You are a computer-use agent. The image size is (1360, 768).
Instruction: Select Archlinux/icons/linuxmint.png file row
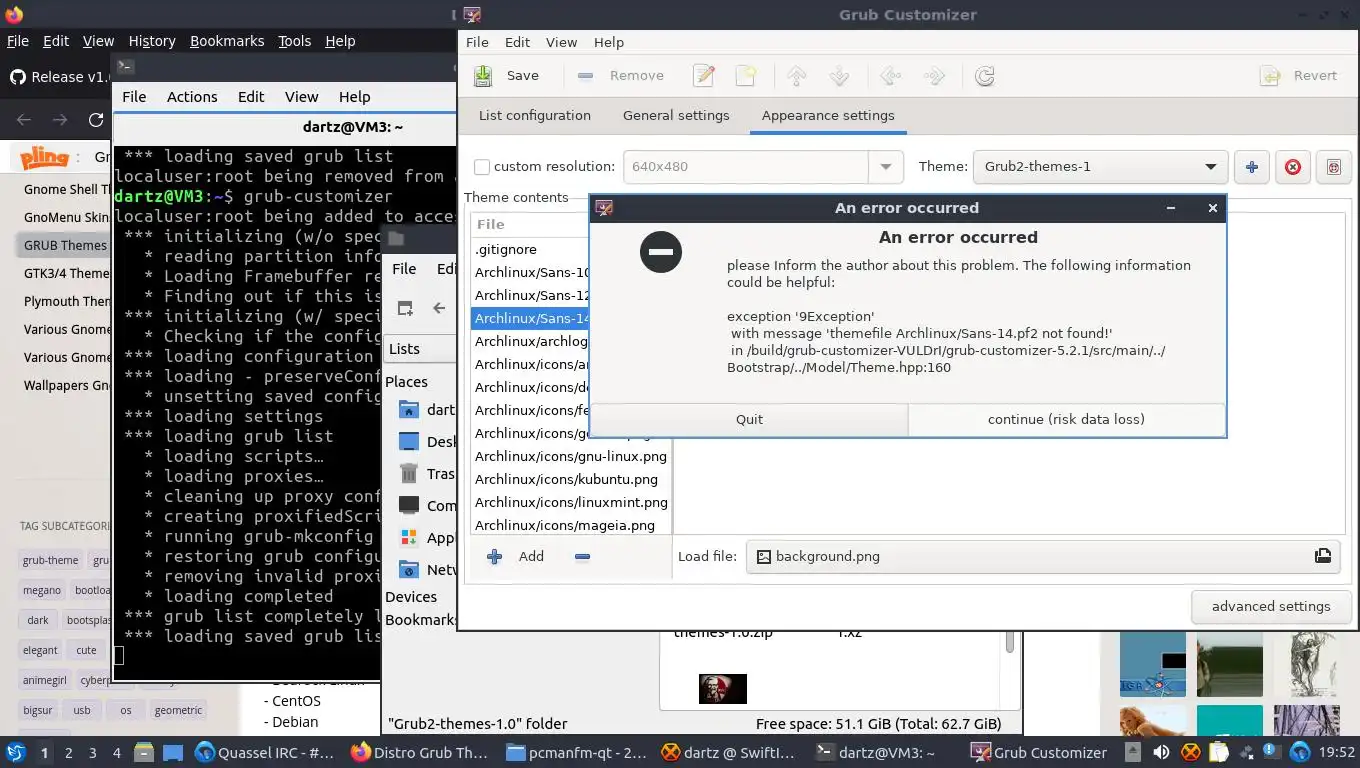click(571, 502)
